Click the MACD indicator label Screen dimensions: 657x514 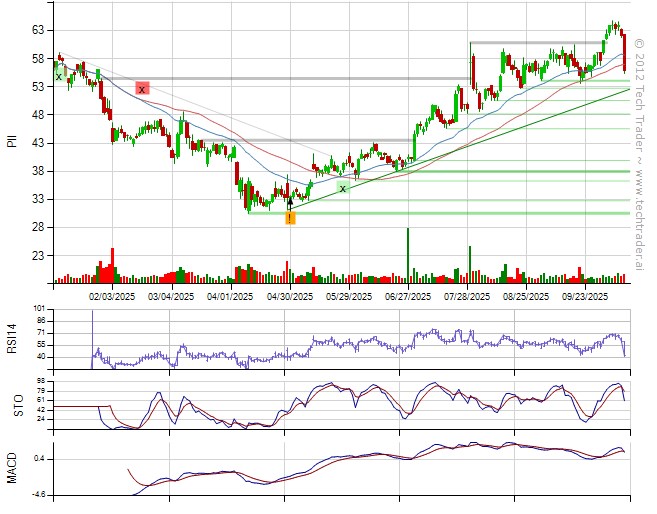pos(11,468)
